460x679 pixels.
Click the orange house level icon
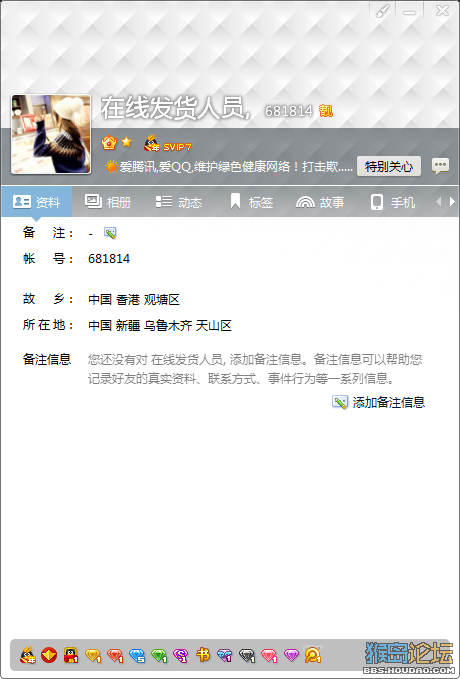pyautogui.click(x=109, y=142)
